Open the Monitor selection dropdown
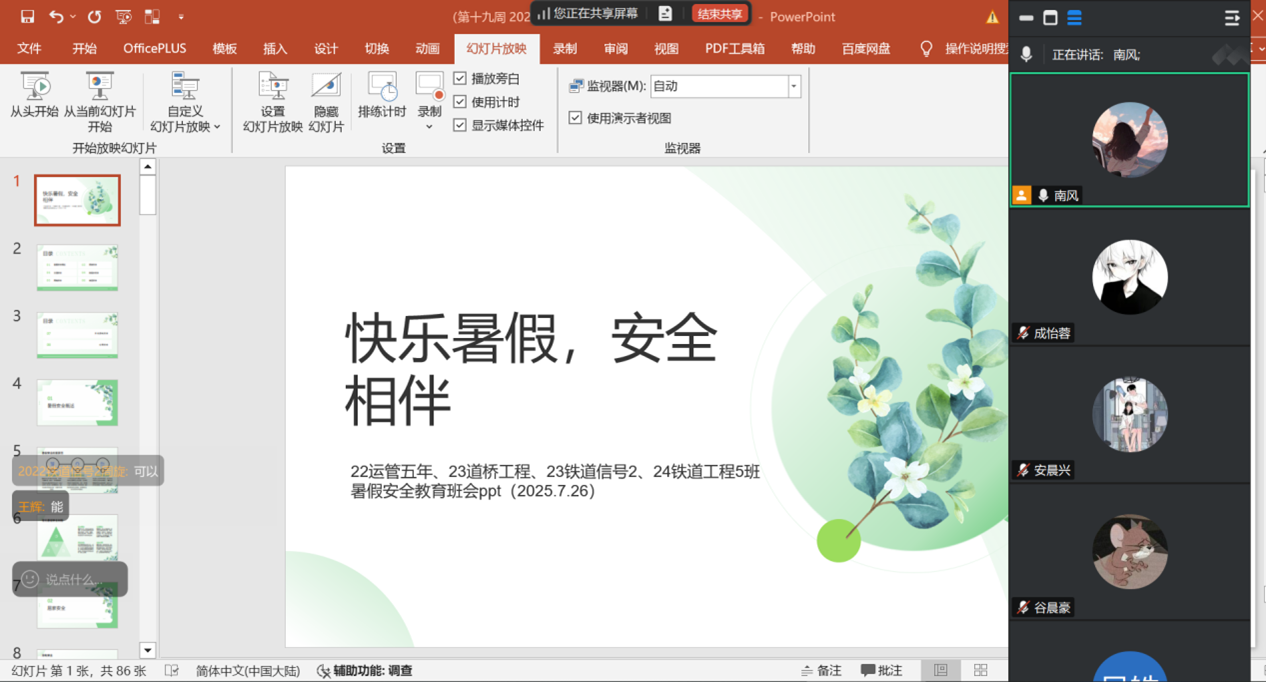This screenshot has width=1266, height=682. pos(793,87)
